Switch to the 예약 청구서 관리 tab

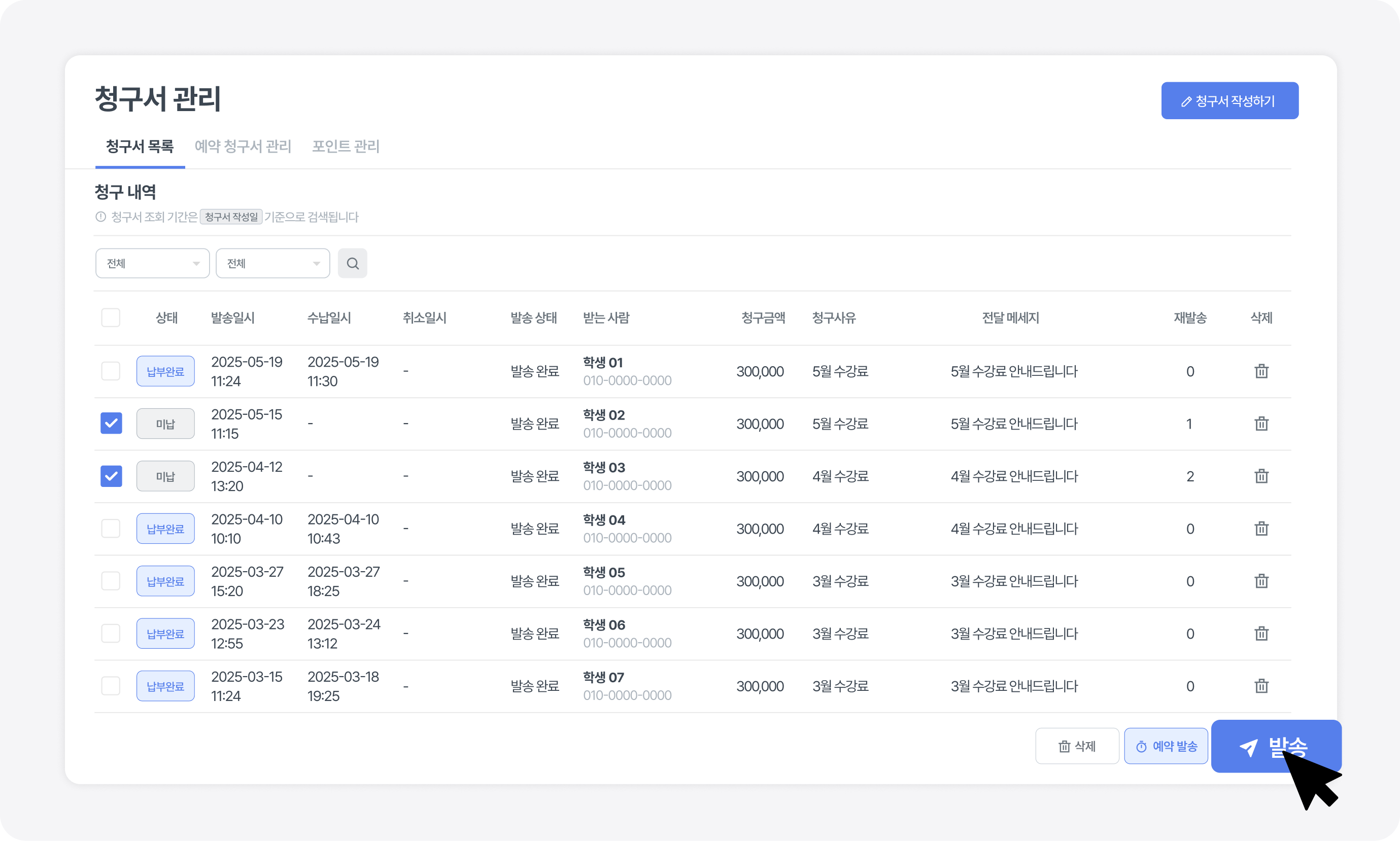point(243,147)
